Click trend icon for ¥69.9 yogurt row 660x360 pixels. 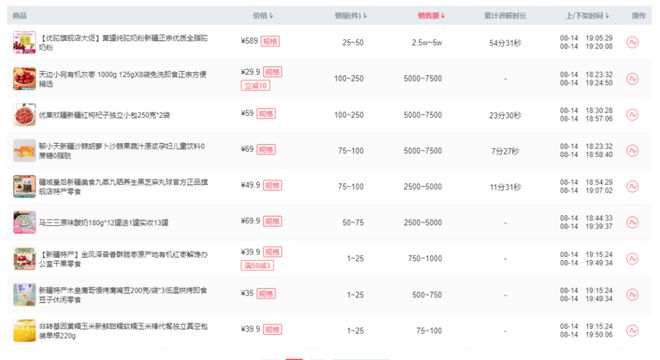pos(632,222)
